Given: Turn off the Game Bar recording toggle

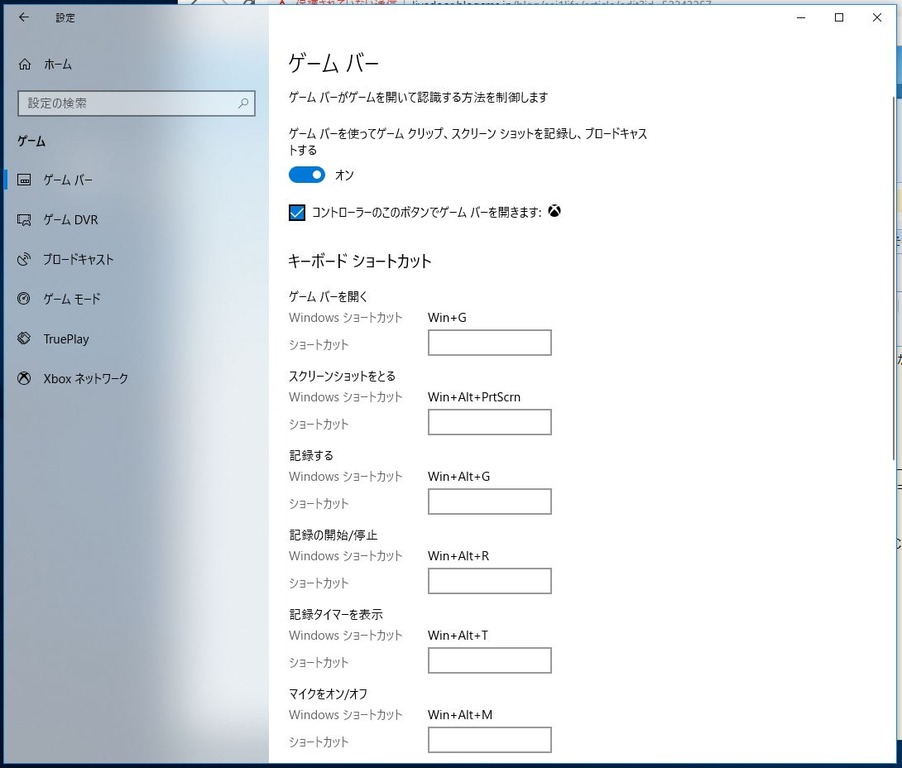Looking at the screenshot, I should pos(307,175).
